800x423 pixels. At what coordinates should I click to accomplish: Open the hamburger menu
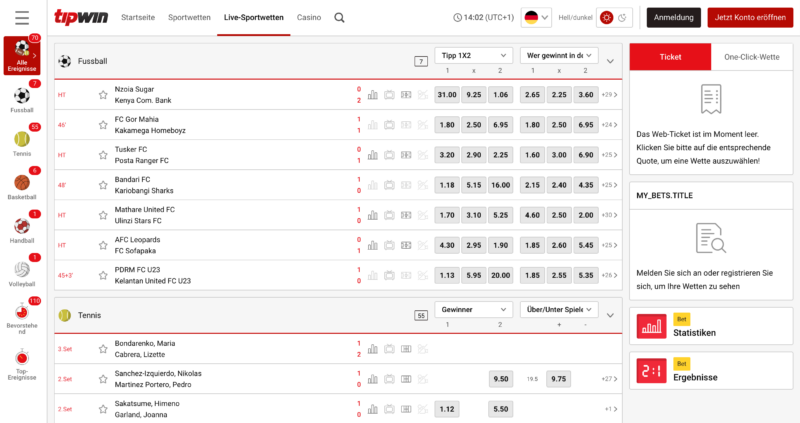[22, 17]
